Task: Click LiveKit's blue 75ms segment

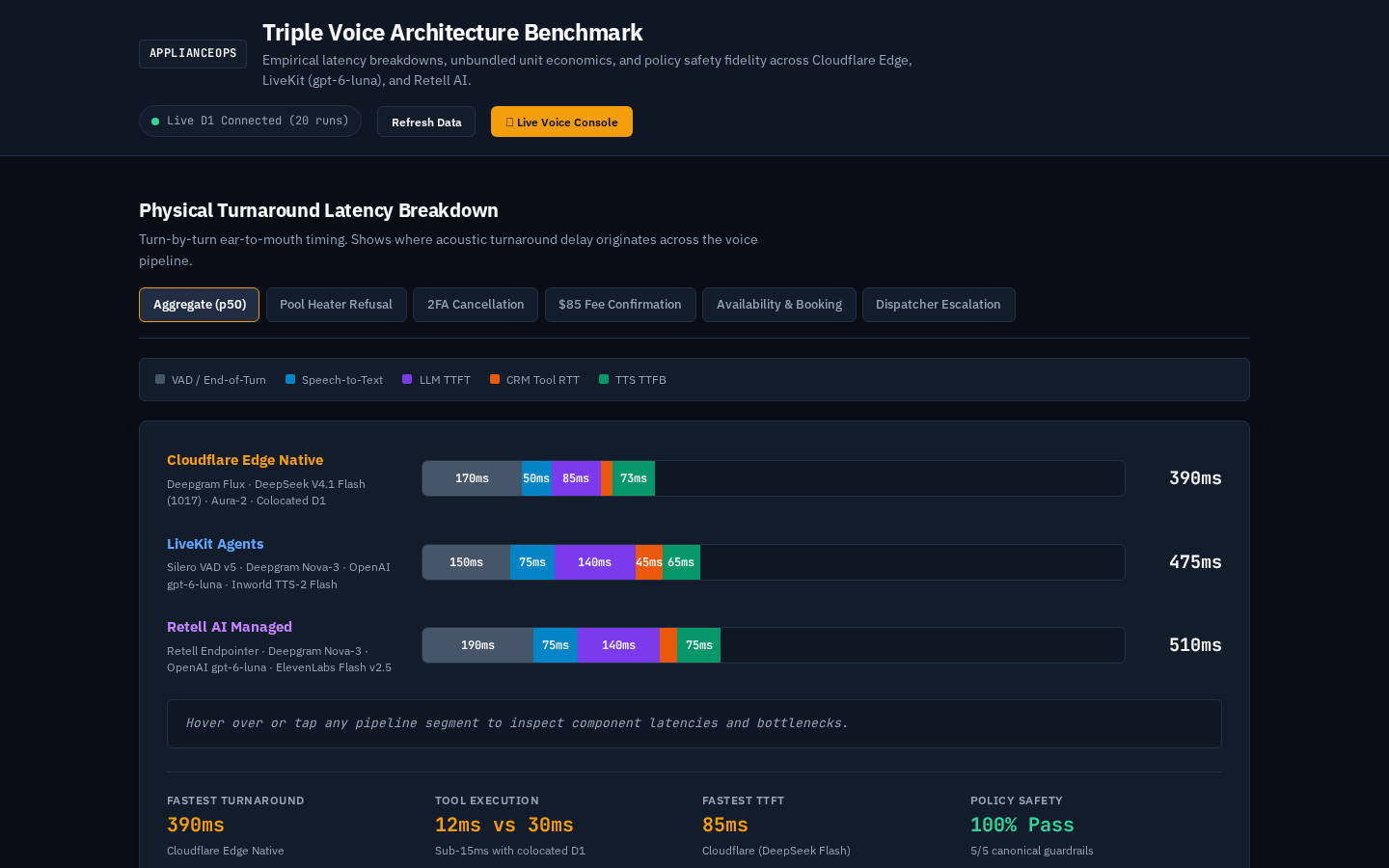Action: coord(532,562)
